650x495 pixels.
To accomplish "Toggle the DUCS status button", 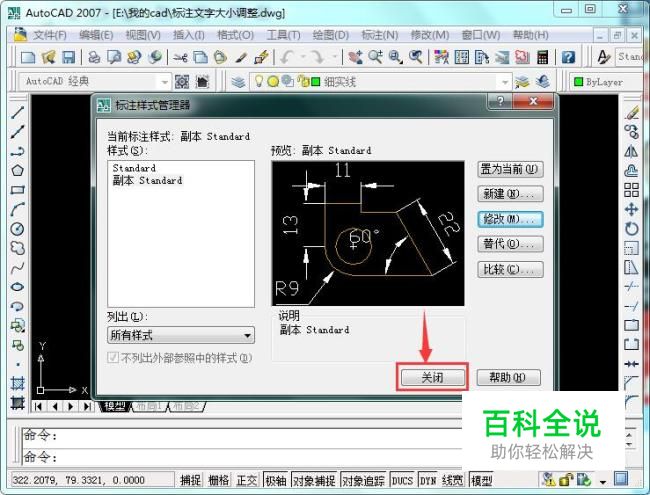I will [402, 480].
